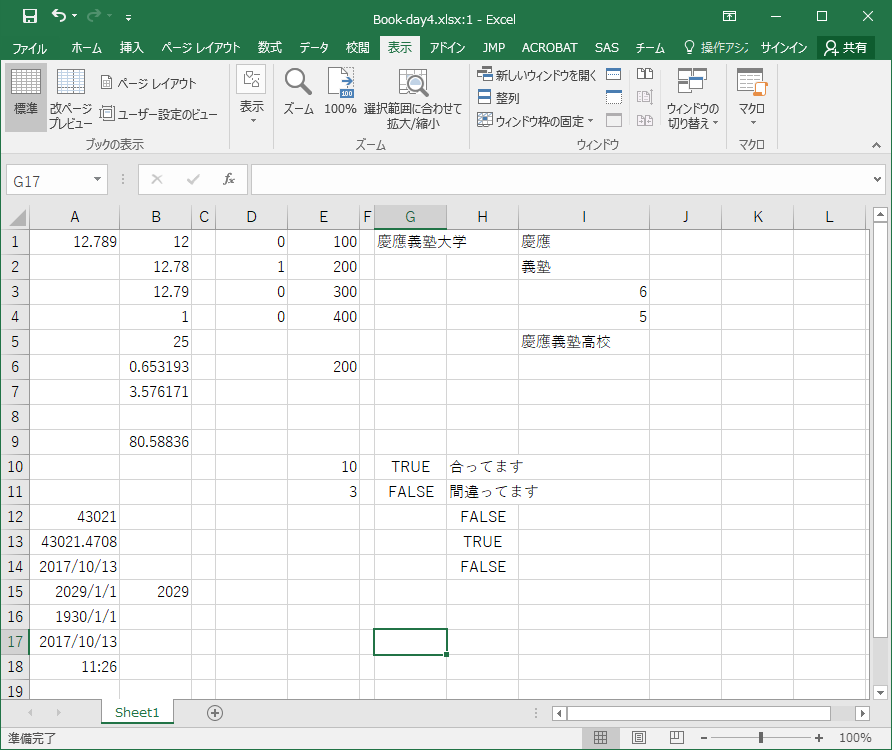Open the 表示 show options dropdown

[251, 97]
